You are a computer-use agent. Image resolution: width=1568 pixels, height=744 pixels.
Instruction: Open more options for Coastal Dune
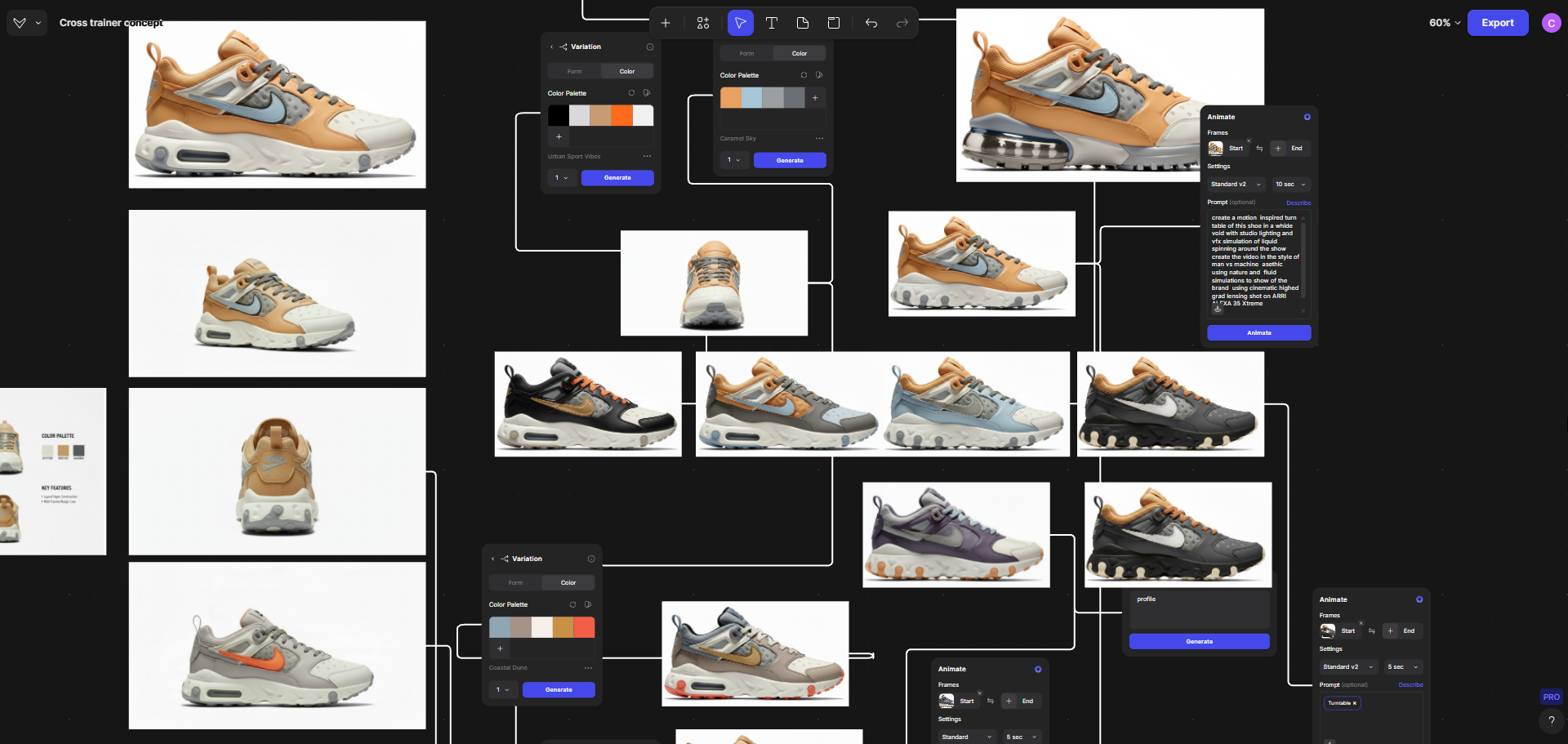click(x=588, y=668)
